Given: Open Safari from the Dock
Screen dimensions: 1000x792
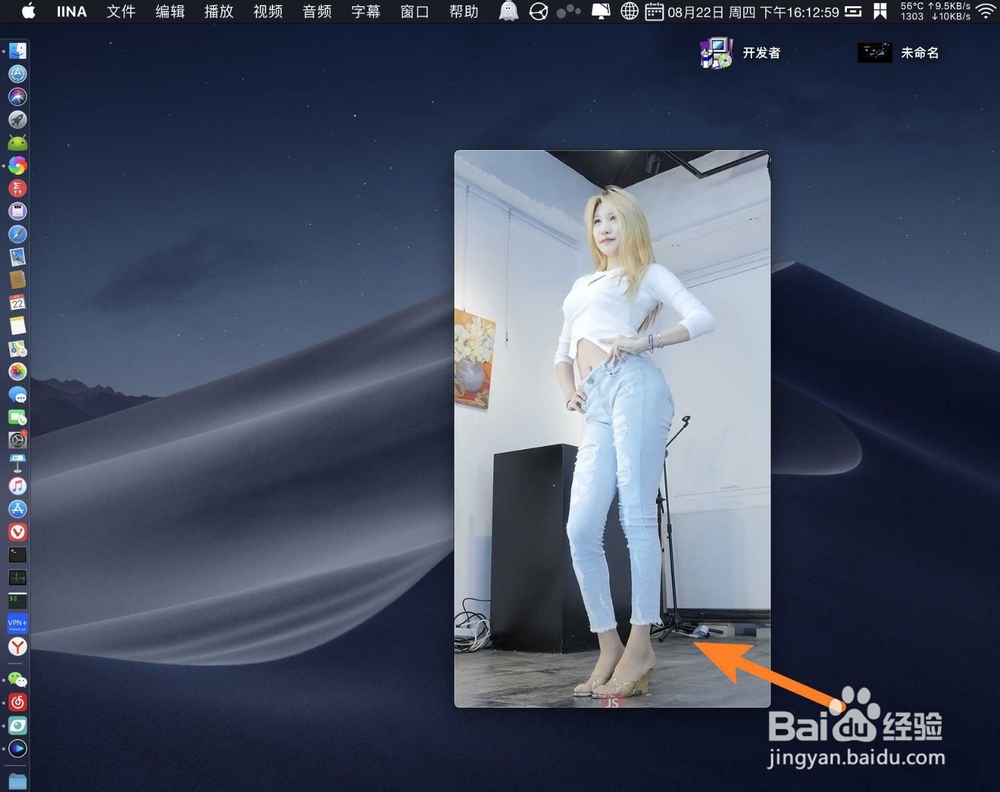Looking at the screenshot, I should [17, 234].
